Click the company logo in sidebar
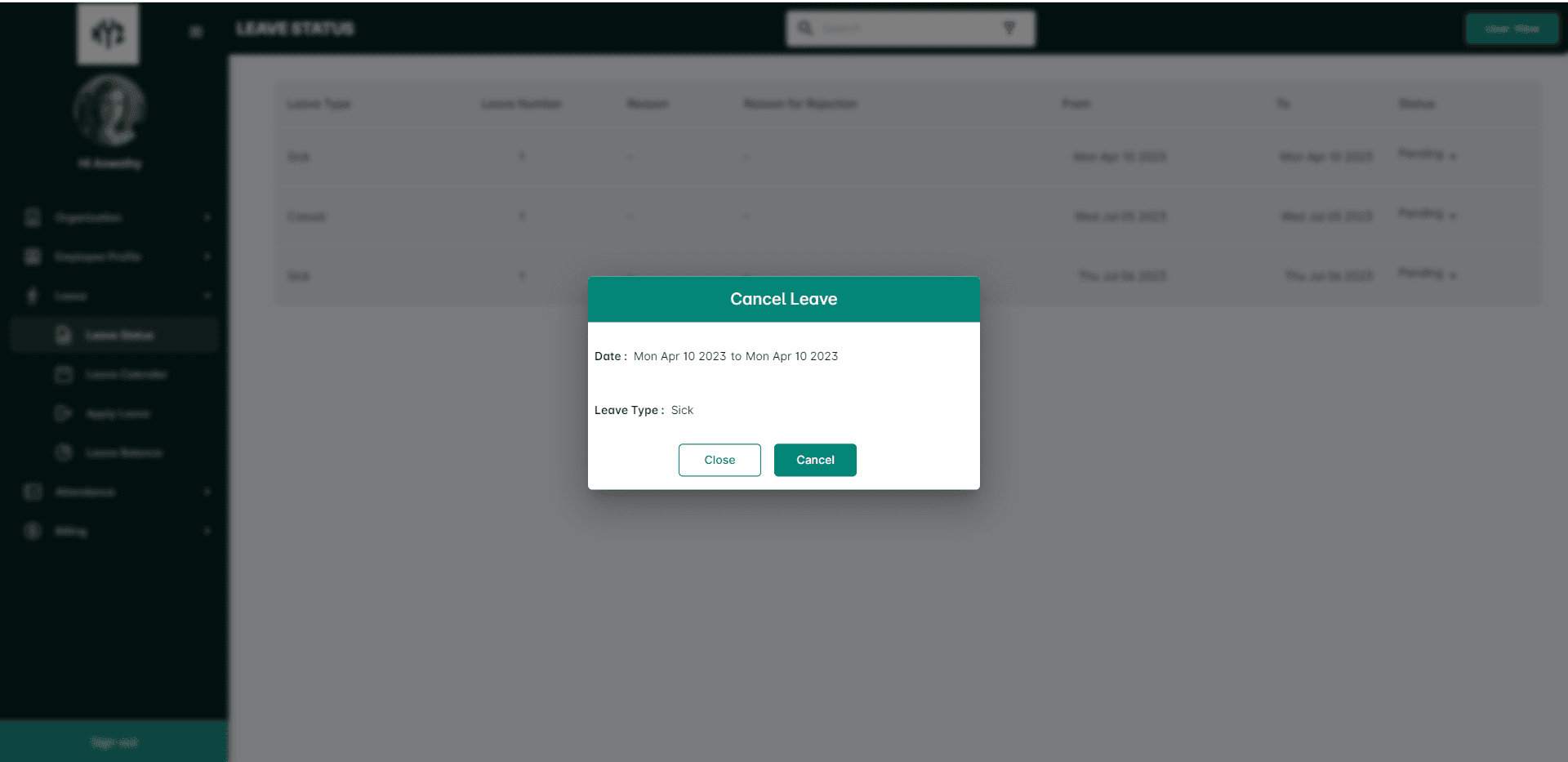 108,33
